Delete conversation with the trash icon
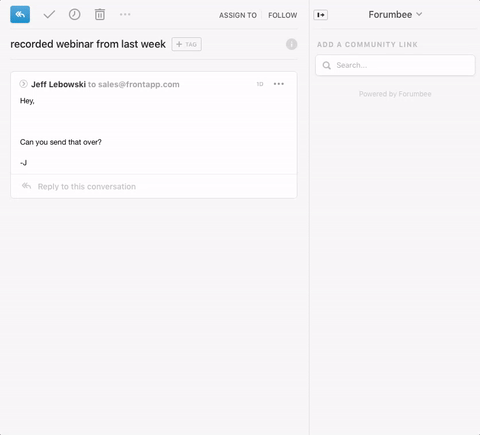The height and width of the screenshot is (435, 480). click(x=100, y=14)
